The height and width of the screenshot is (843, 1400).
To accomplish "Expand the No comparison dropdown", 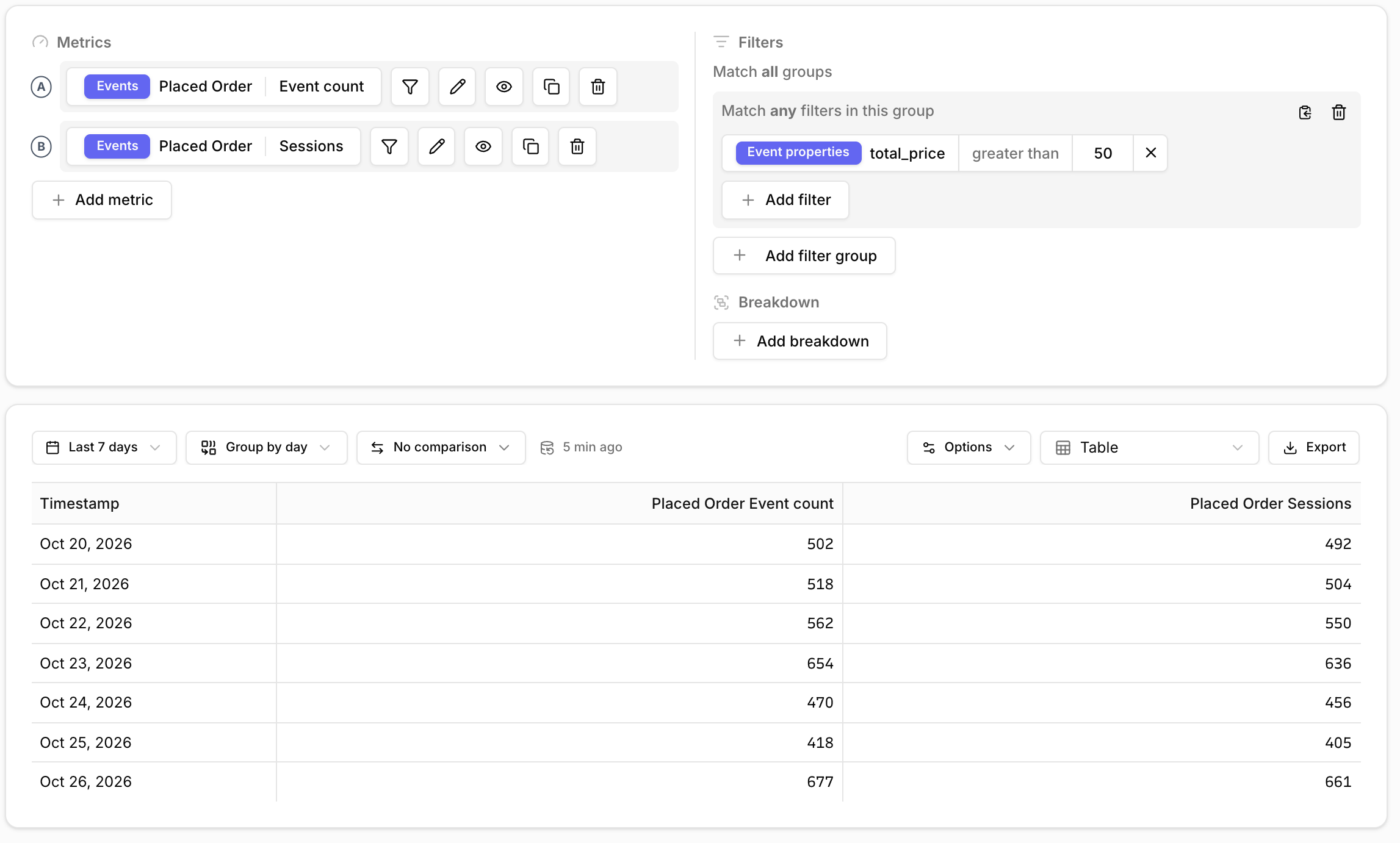I will (441, 448).
